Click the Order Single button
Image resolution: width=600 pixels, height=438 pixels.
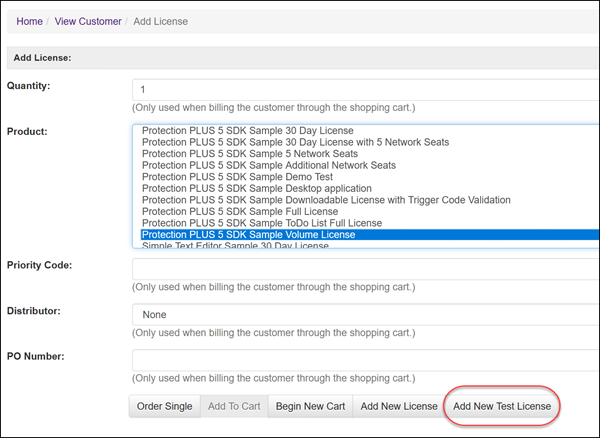tap(165, 406)
